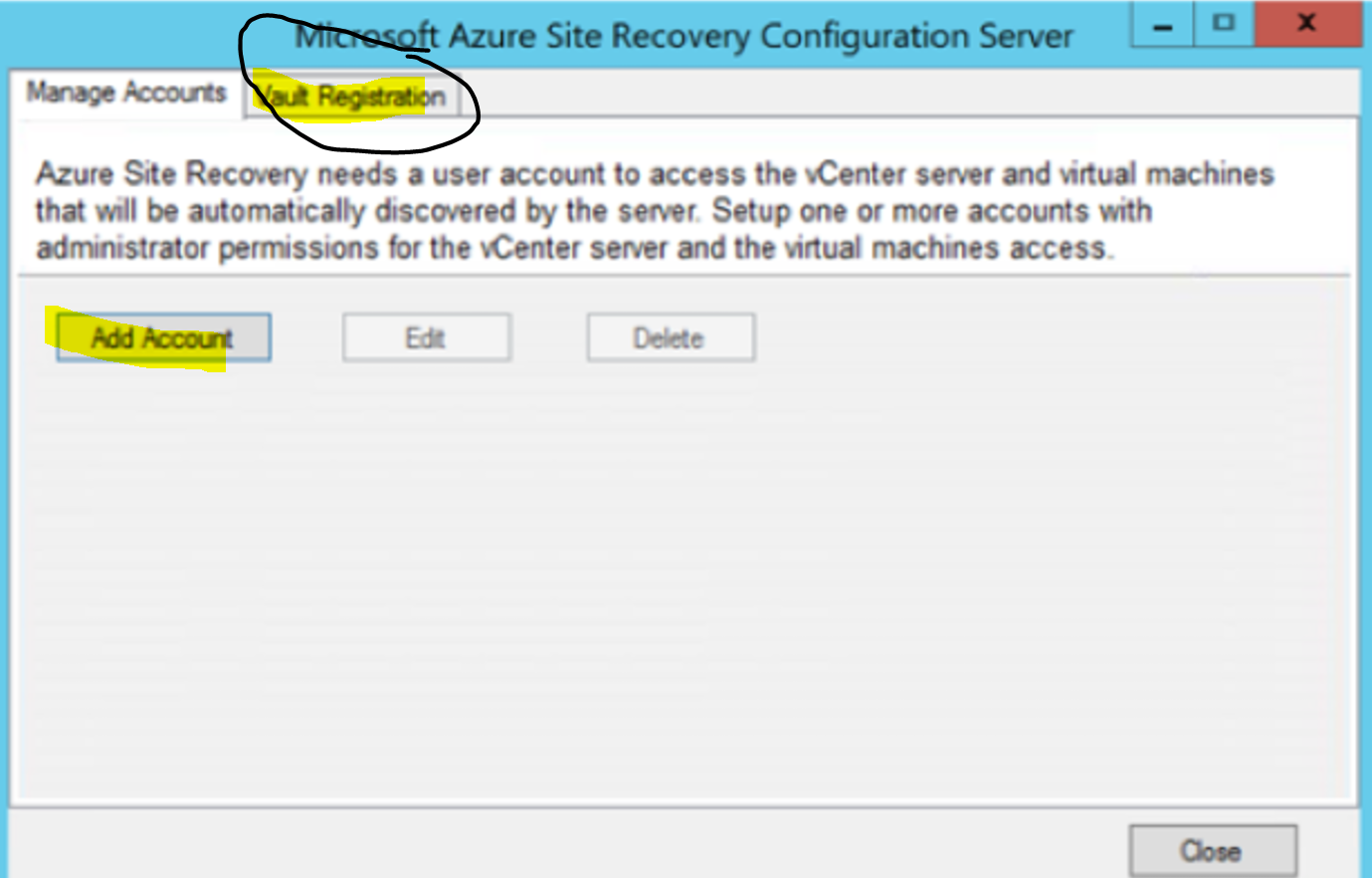Click the first line of the description text
This screenshot has width=1372, height=878.
point(655,174)
